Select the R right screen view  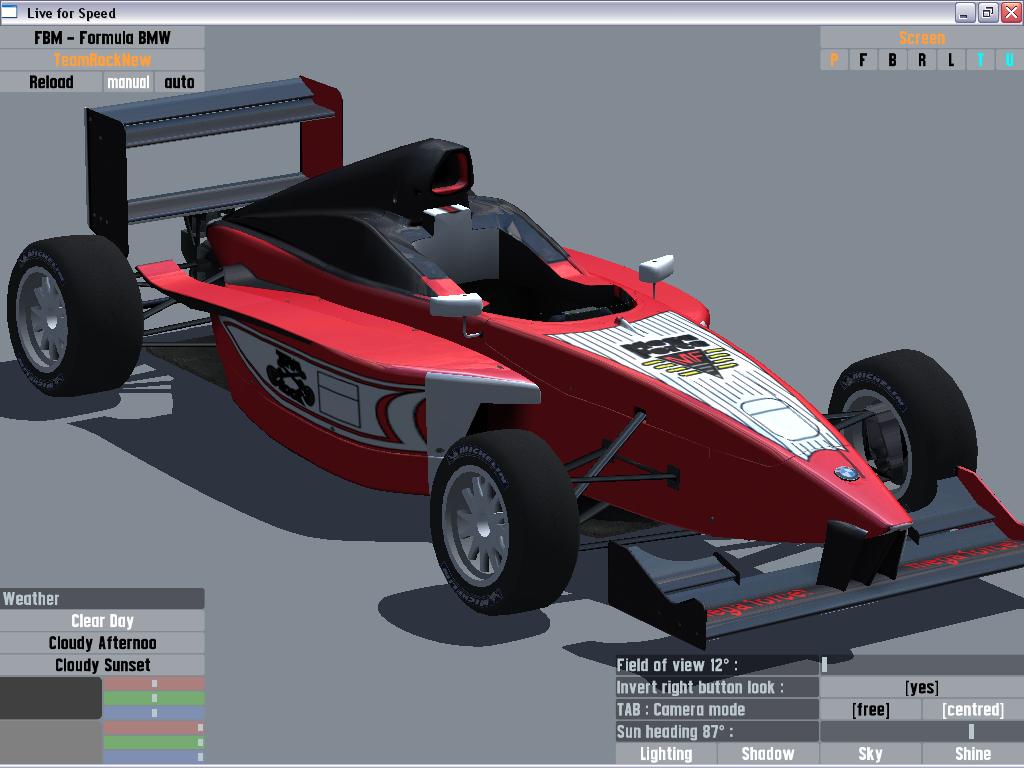[x=921, y=60]
